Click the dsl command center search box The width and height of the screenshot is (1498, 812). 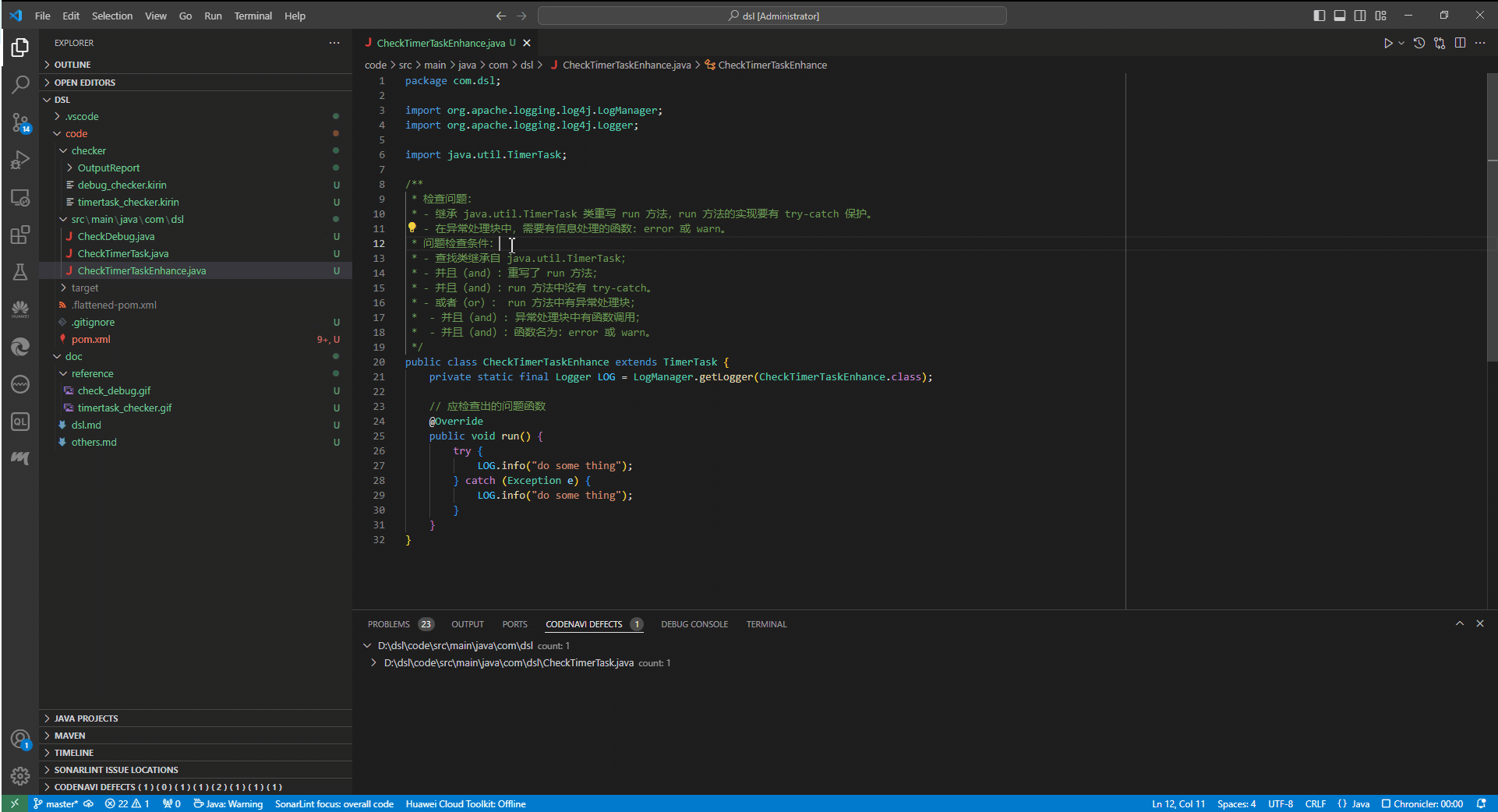[772, 16]
